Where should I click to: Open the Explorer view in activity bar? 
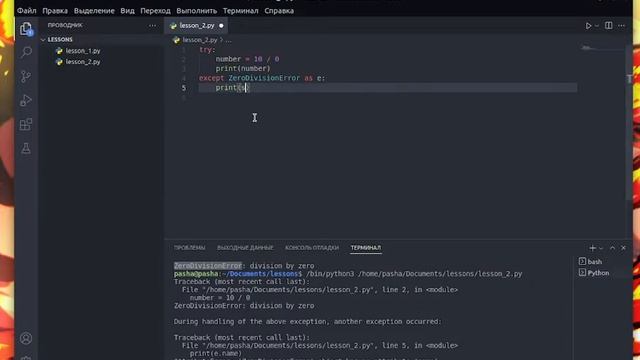point(26,29)
